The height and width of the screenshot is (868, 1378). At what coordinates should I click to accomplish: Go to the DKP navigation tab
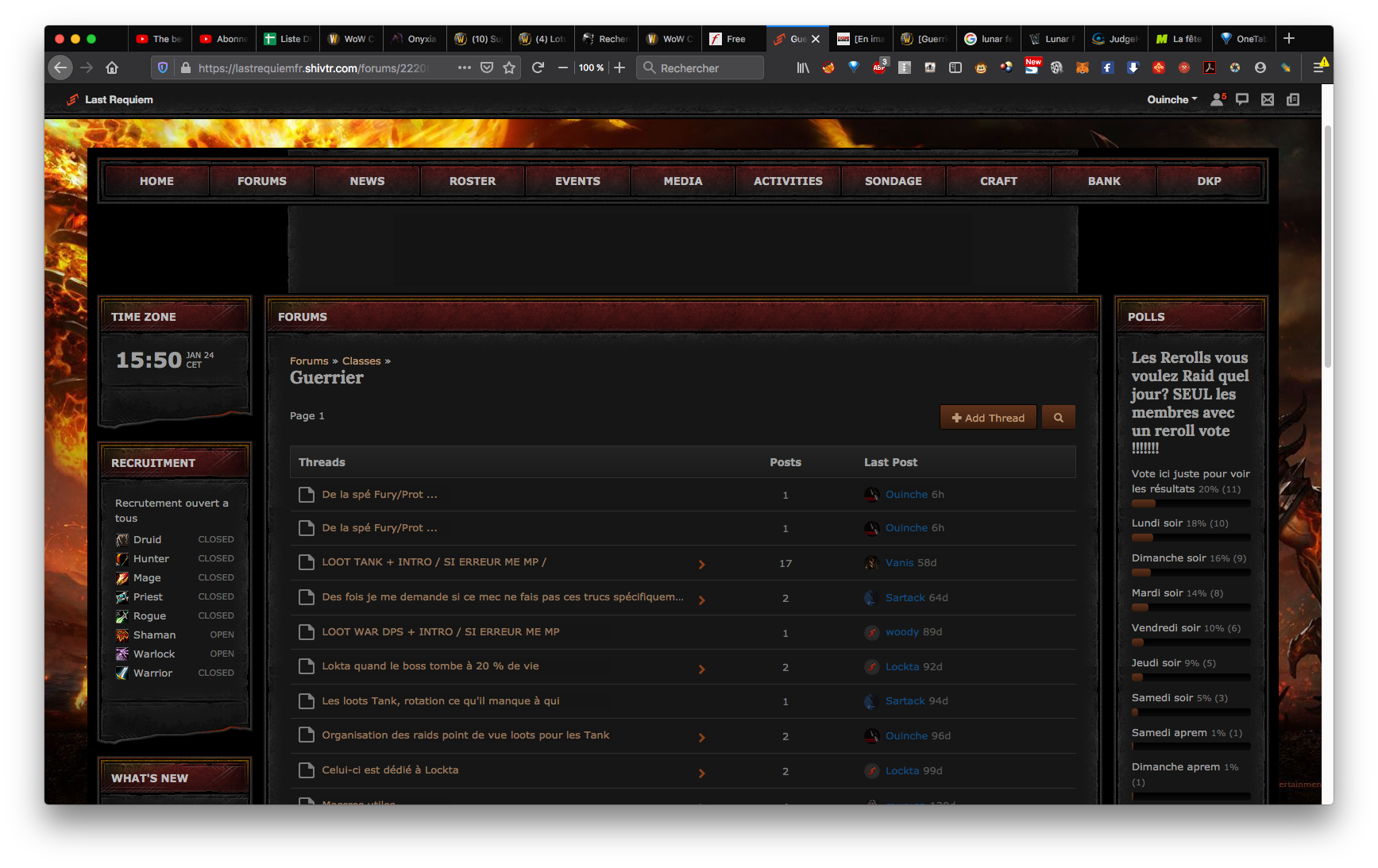click(1209, 181)
